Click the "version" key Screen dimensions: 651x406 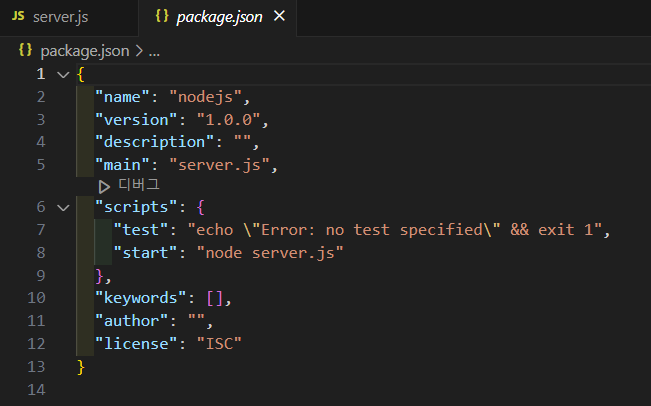point(136,120)
